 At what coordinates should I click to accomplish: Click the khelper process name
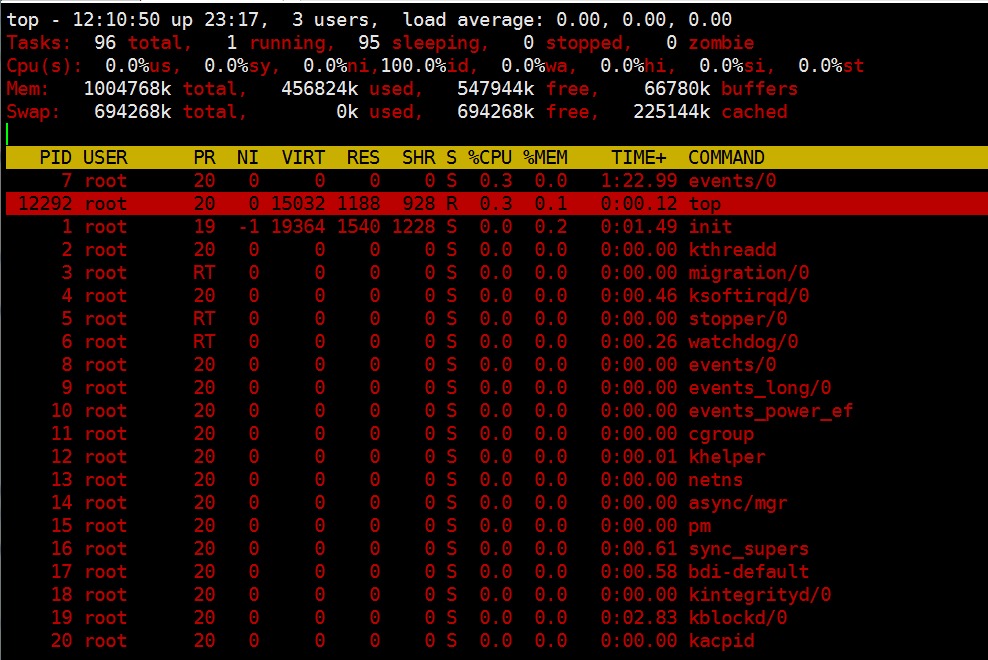point(727,457)
